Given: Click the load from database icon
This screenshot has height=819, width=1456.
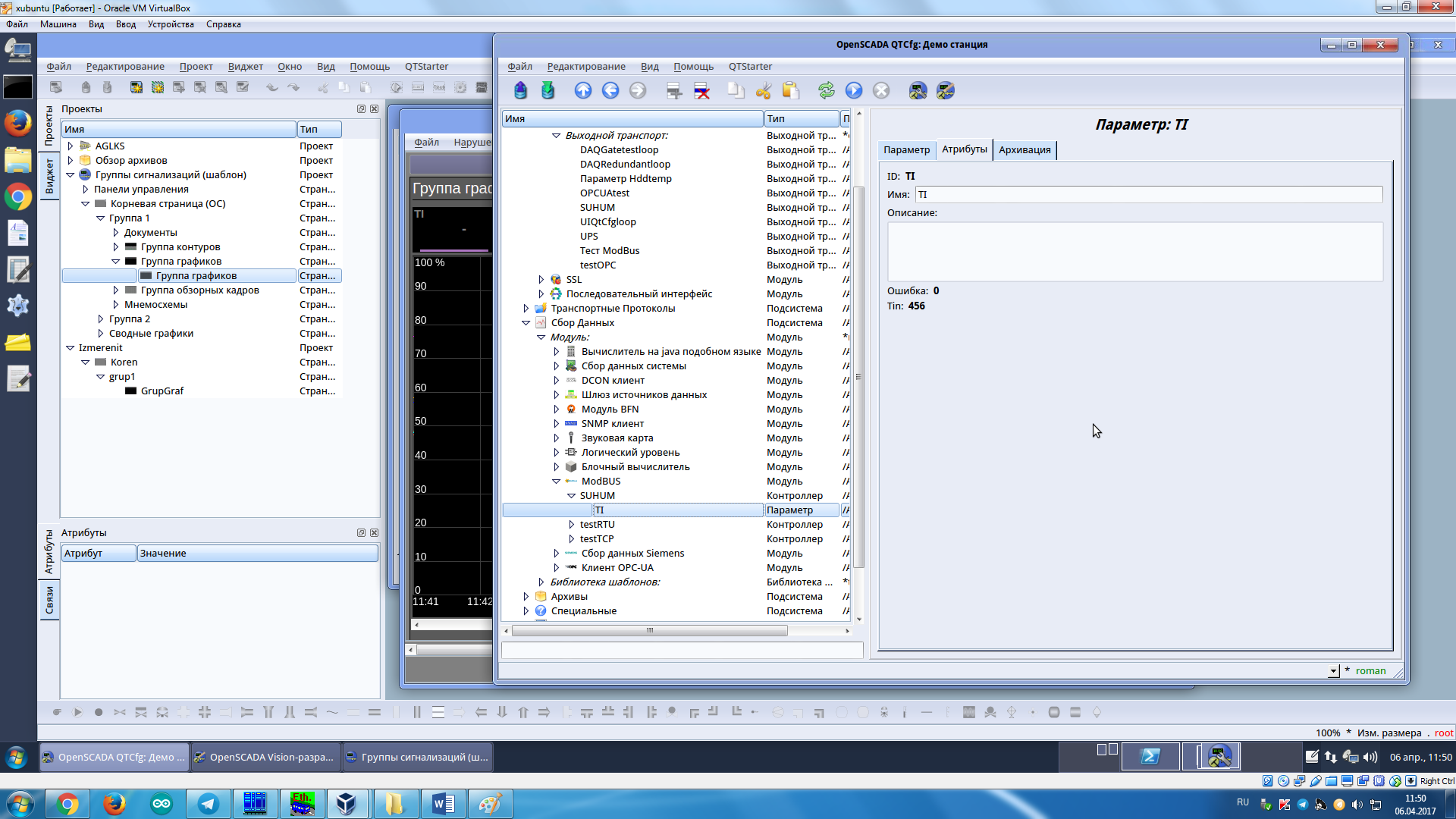Looking at the screenshot, I should [x=520, y=91].
